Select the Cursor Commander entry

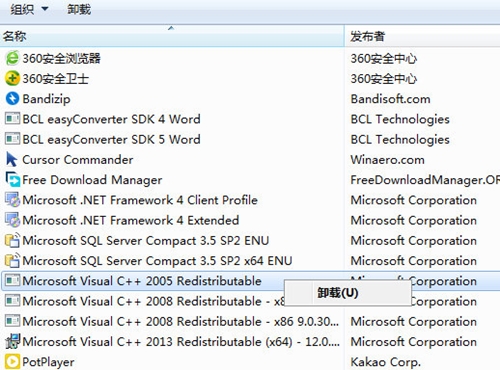coord(78,160)
